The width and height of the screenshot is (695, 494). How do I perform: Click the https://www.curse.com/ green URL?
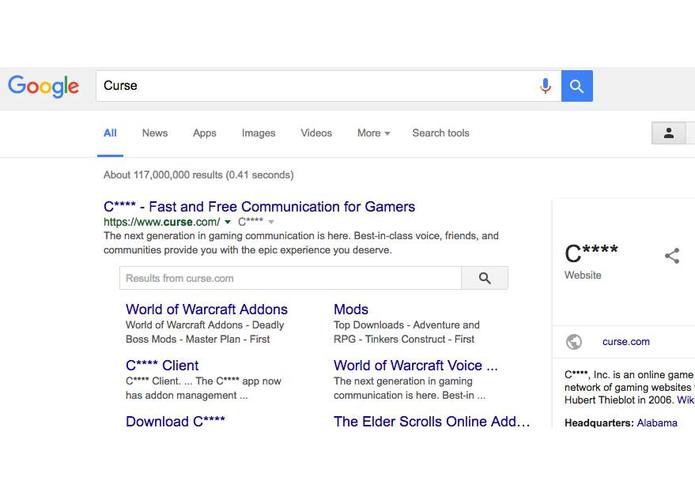(x=161, y=222)
